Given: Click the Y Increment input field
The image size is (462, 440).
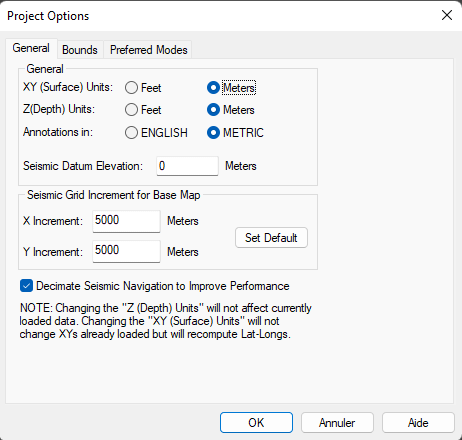Looking at the screenshot, I should [126, 251].
